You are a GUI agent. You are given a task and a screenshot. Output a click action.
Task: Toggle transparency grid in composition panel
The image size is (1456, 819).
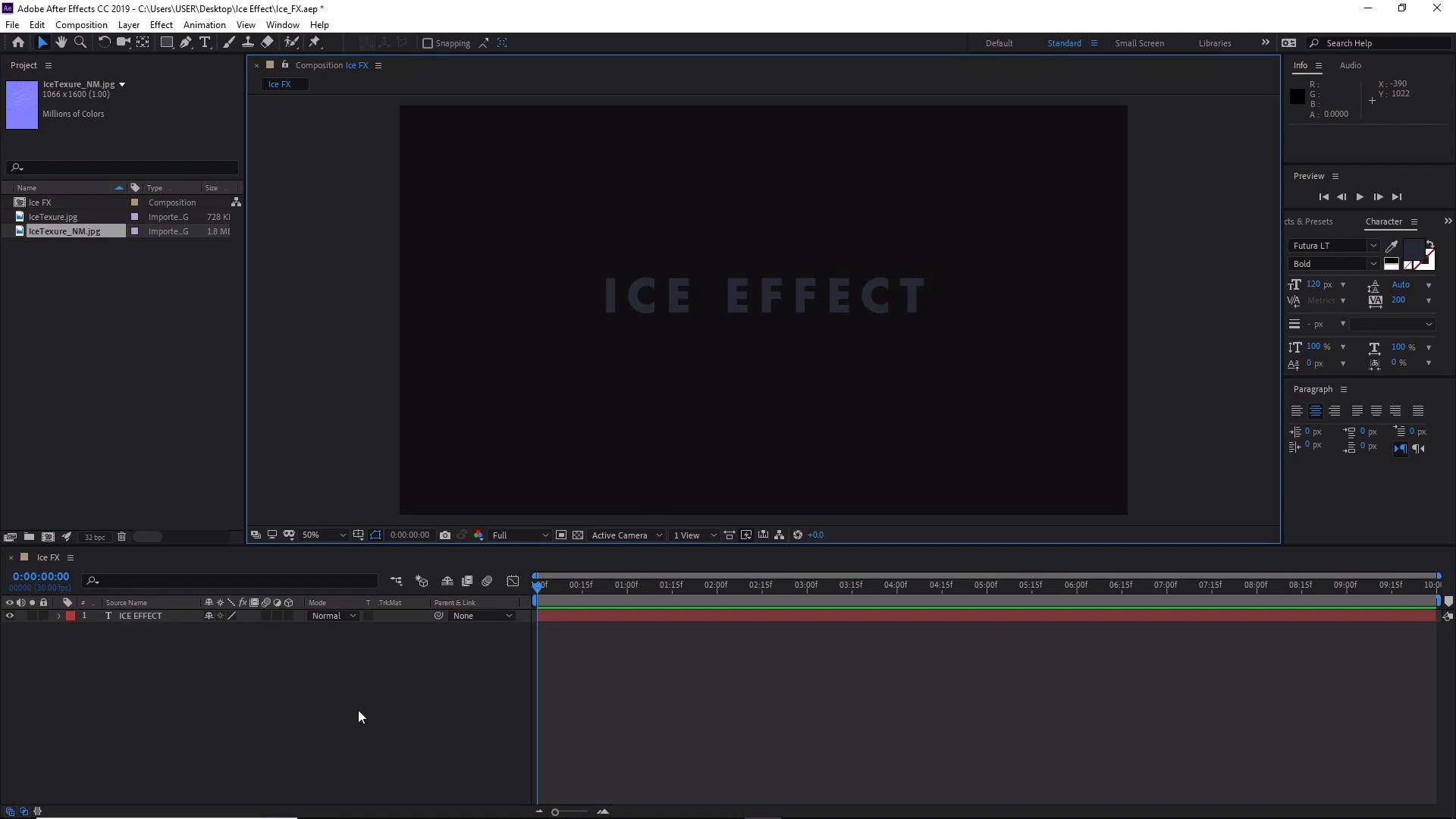point(578,535)
